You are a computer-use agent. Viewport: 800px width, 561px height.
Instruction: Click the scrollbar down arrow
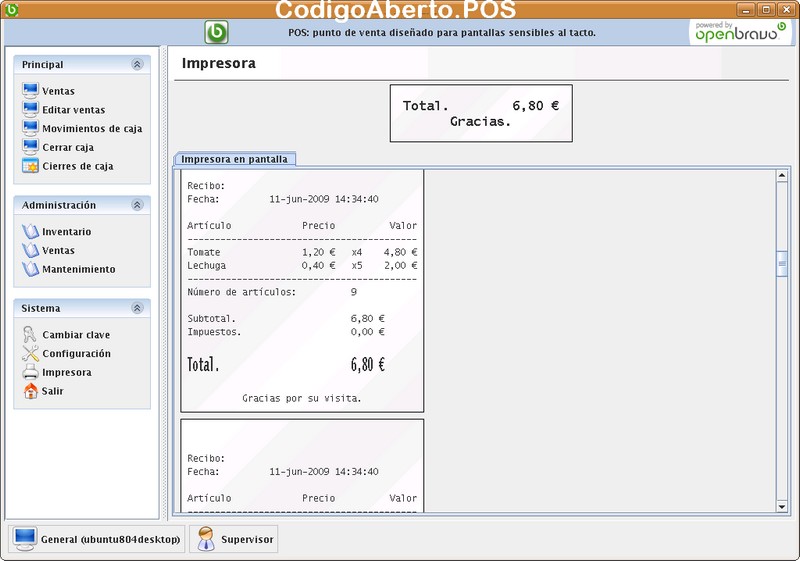click(x=782, y=506)
